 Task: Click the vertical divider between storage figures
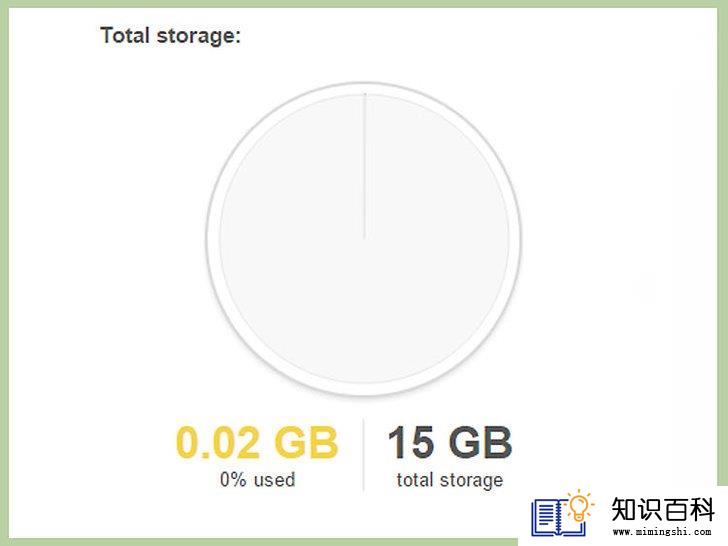[363, 455]
